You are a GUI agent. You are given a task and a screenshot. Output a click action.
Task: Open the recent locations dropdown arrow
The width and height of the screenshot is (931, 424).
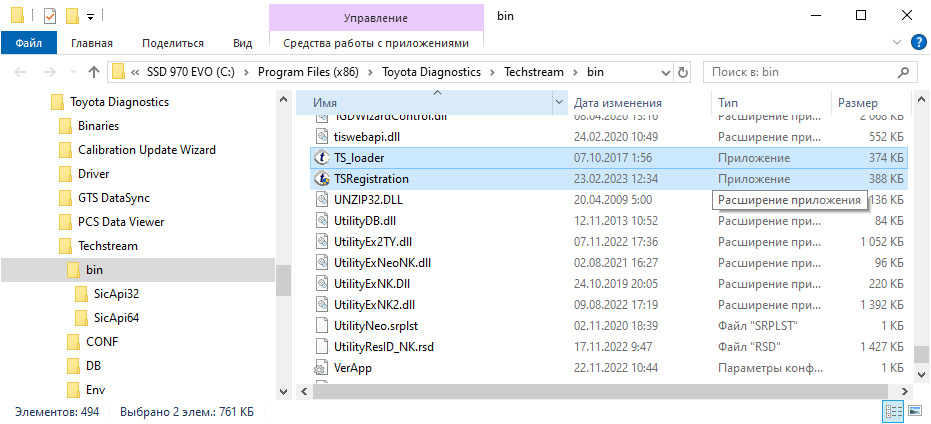pyautogui.click(x=74, y=72)
